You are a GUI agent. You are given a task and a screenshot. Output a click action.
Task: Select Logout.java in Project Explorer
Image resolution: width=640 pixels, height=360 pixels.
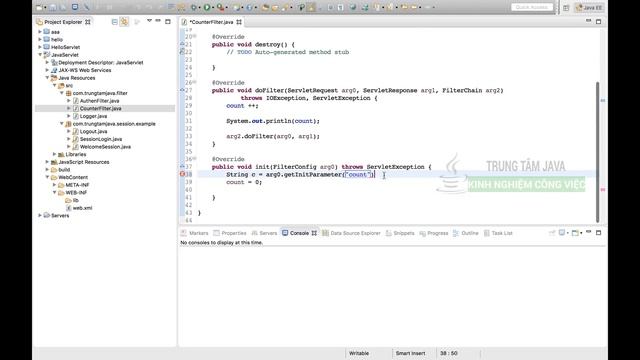coord(93,131)
